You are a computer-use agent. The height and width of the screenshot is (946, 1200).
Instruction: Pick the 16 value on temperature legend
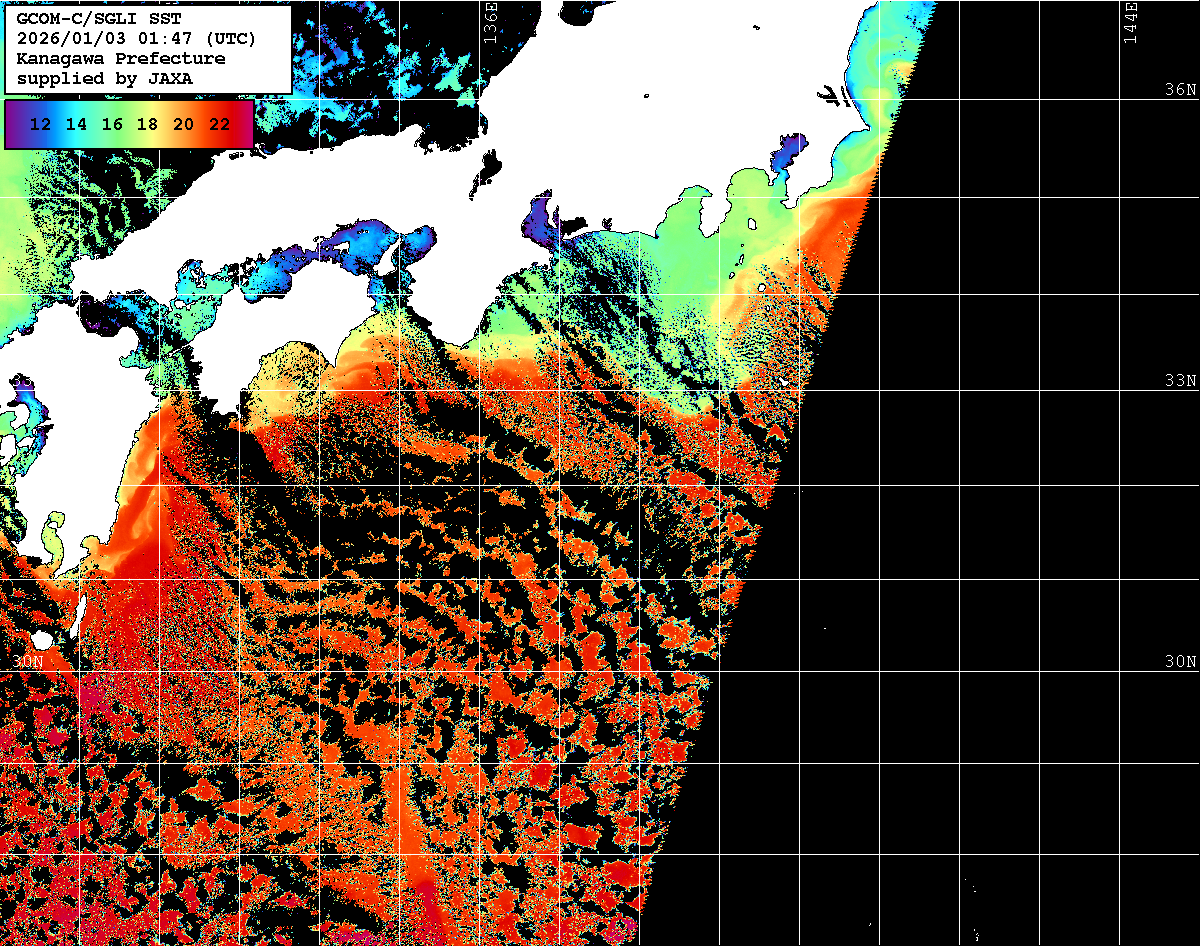[x=112, y=124]
